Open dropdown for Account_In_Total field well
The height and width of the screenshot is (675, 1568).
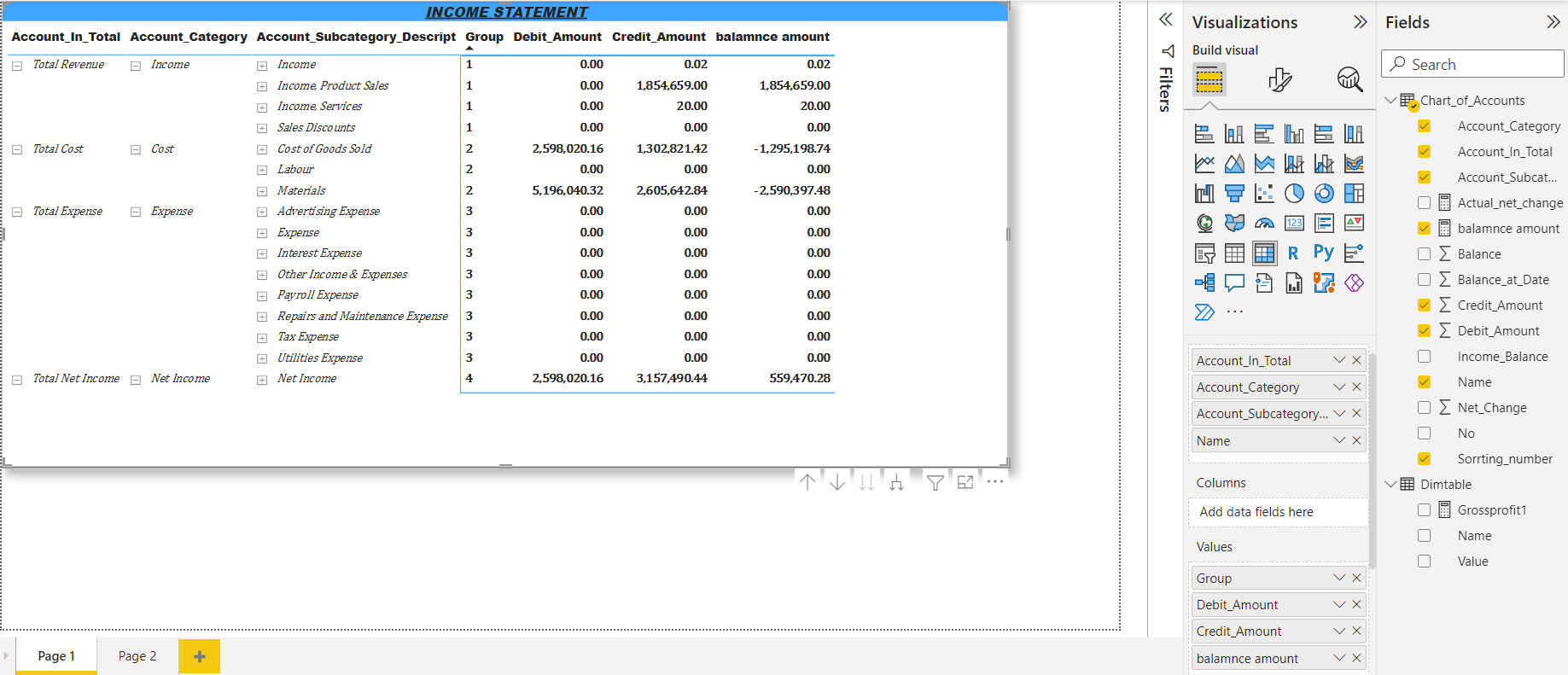point(1339,360)
